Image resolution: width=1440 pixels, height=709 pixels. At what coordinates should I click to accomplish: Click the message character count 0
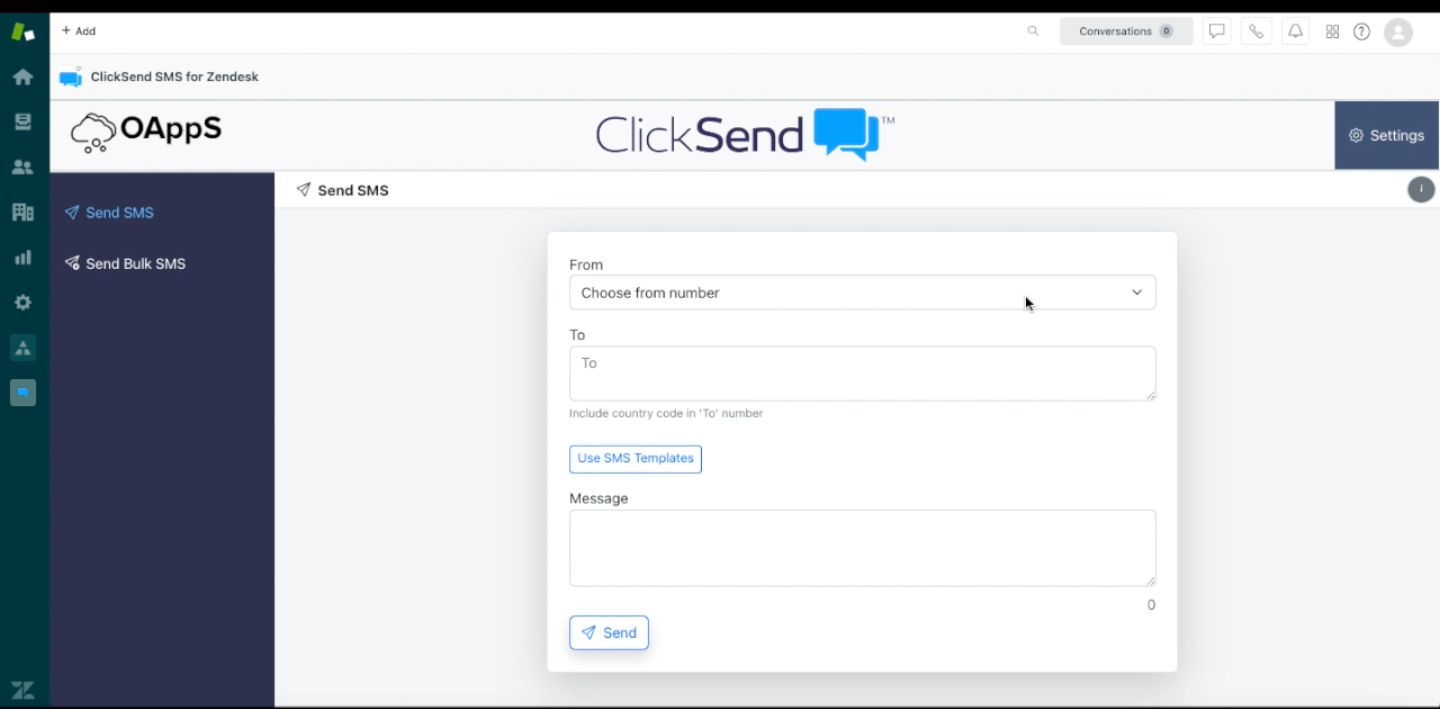(1151, 605)
